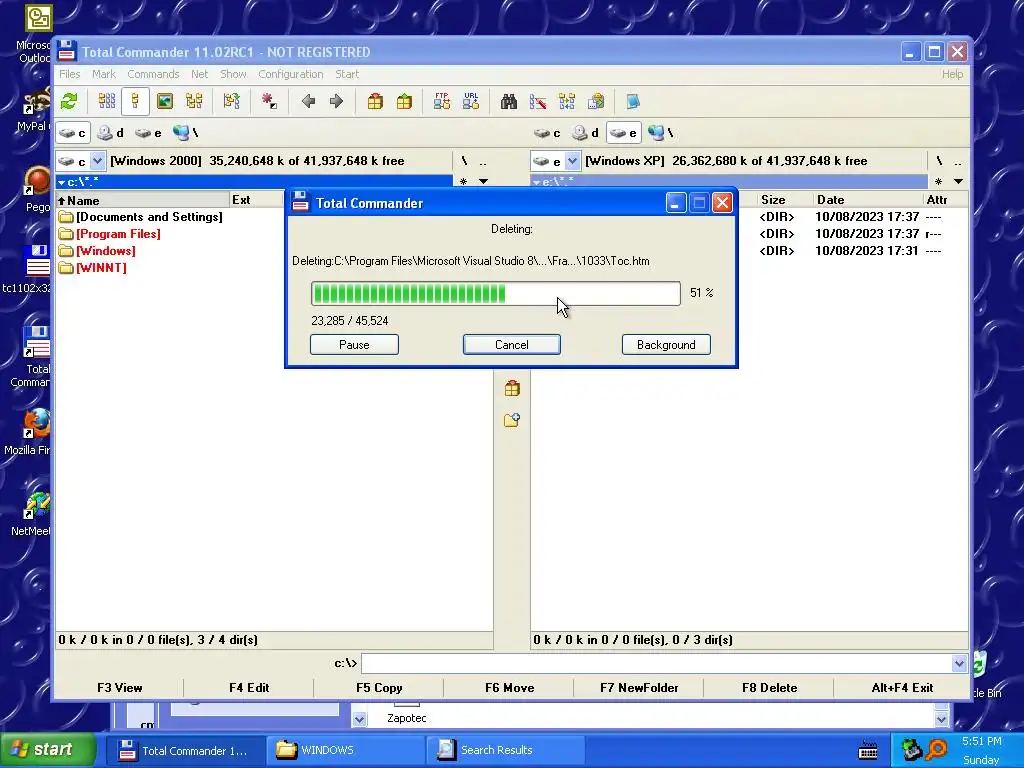Screen dimensions: 1024x768
Task: Click the Pack files box icon
Action: click(375, 101)
